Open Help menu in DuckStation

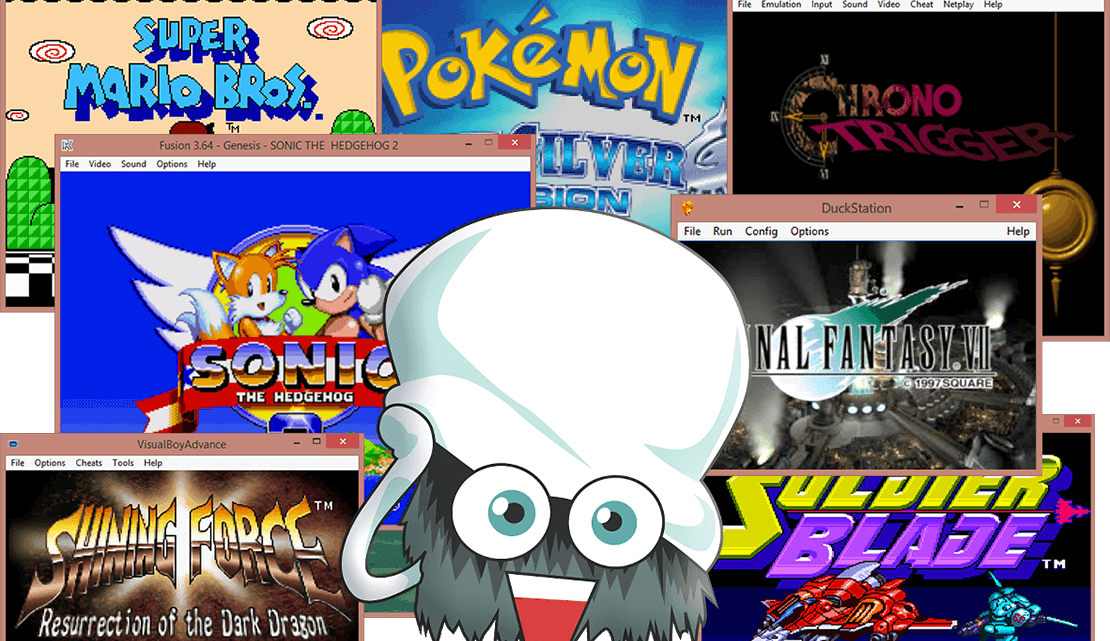1018,231
